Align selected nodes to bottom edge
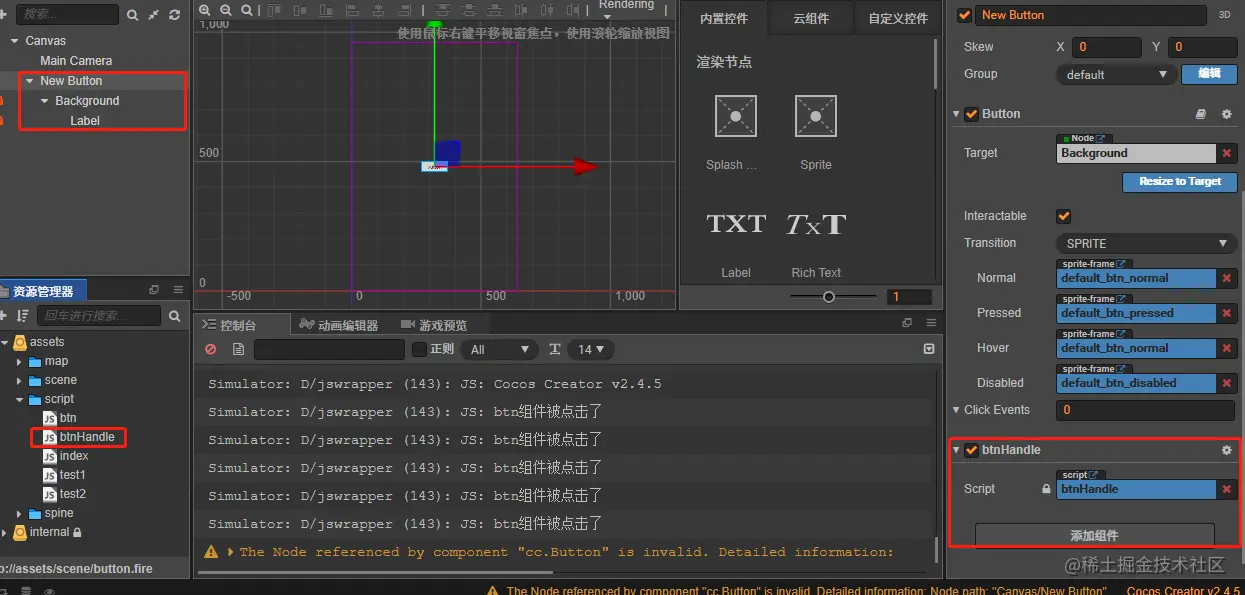The image size is (1245, 595). coord(324,10)
